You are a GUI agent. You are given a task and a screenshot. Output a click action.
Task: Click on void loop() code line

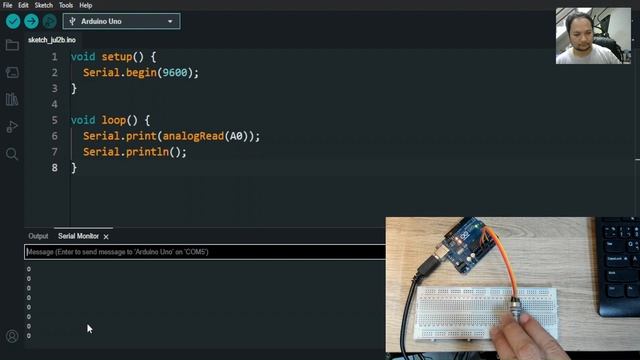click(x=110, y=120)
